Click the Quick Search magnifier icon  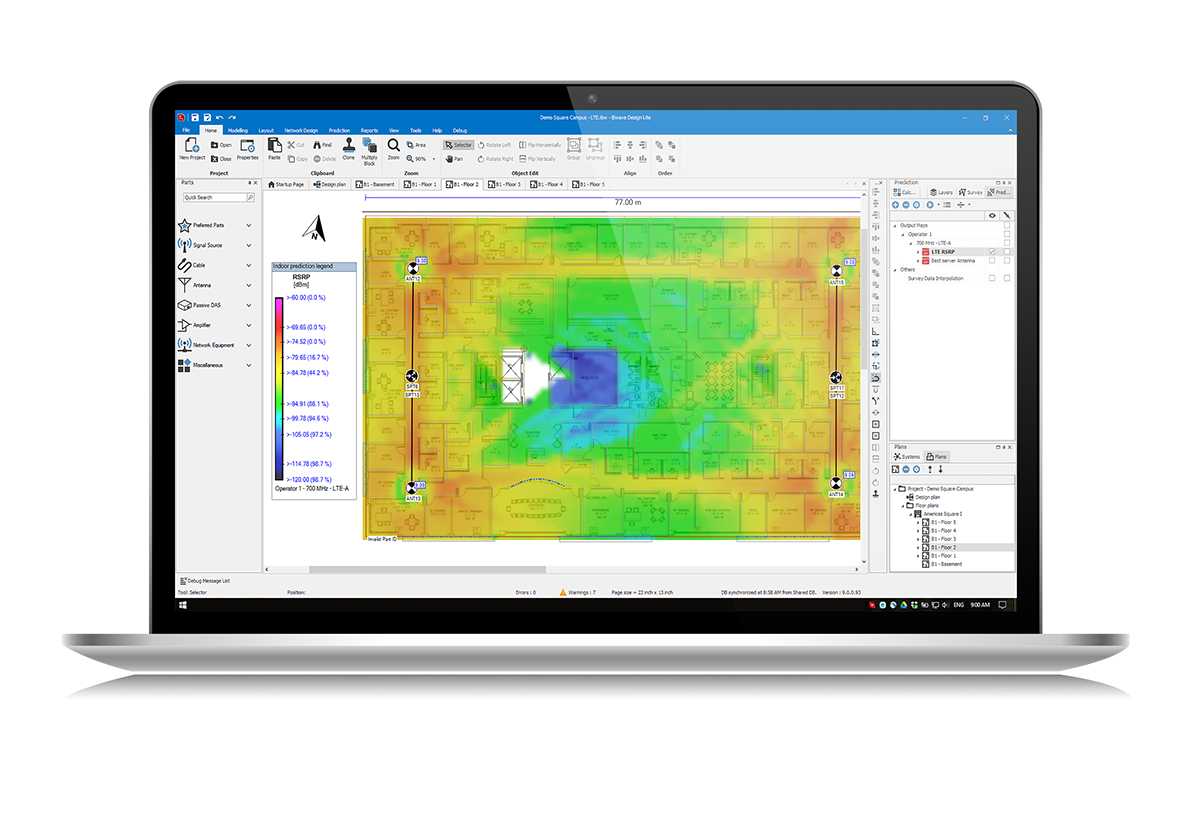pyautogui.click(x=250, y=198)
